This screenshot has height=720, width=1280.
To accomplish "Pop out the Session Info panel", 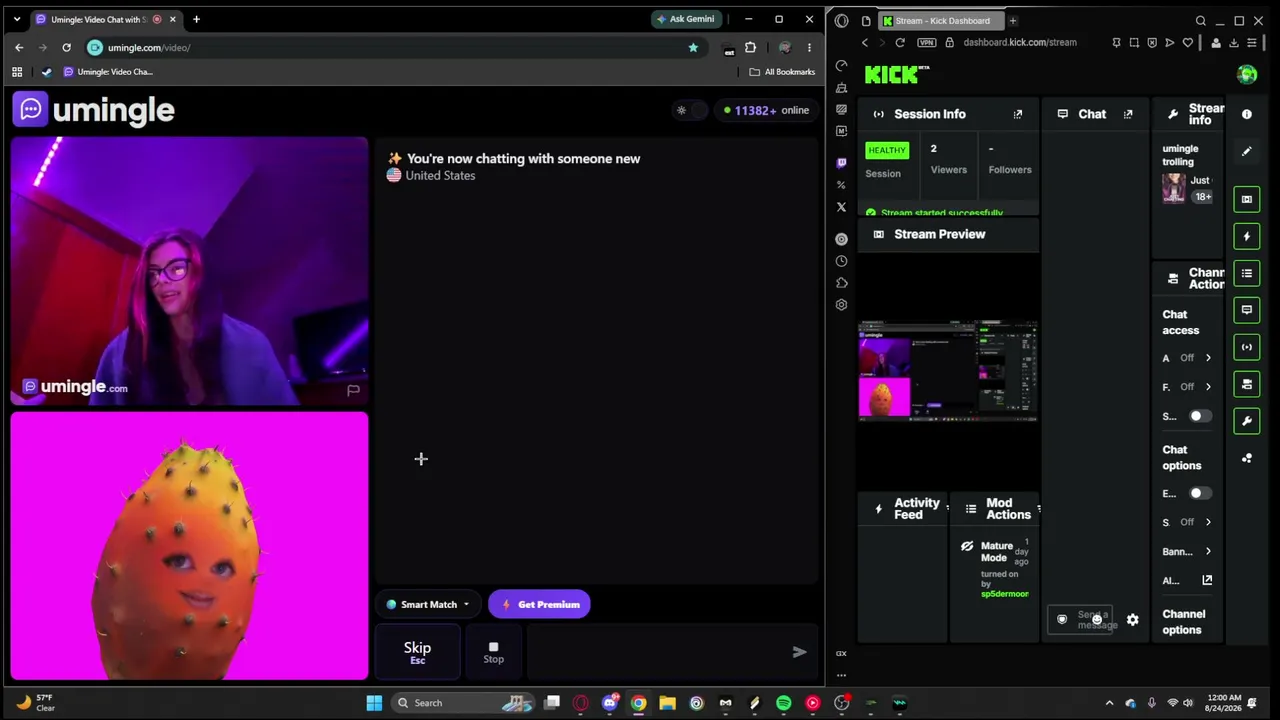I will pos(1018,114).
